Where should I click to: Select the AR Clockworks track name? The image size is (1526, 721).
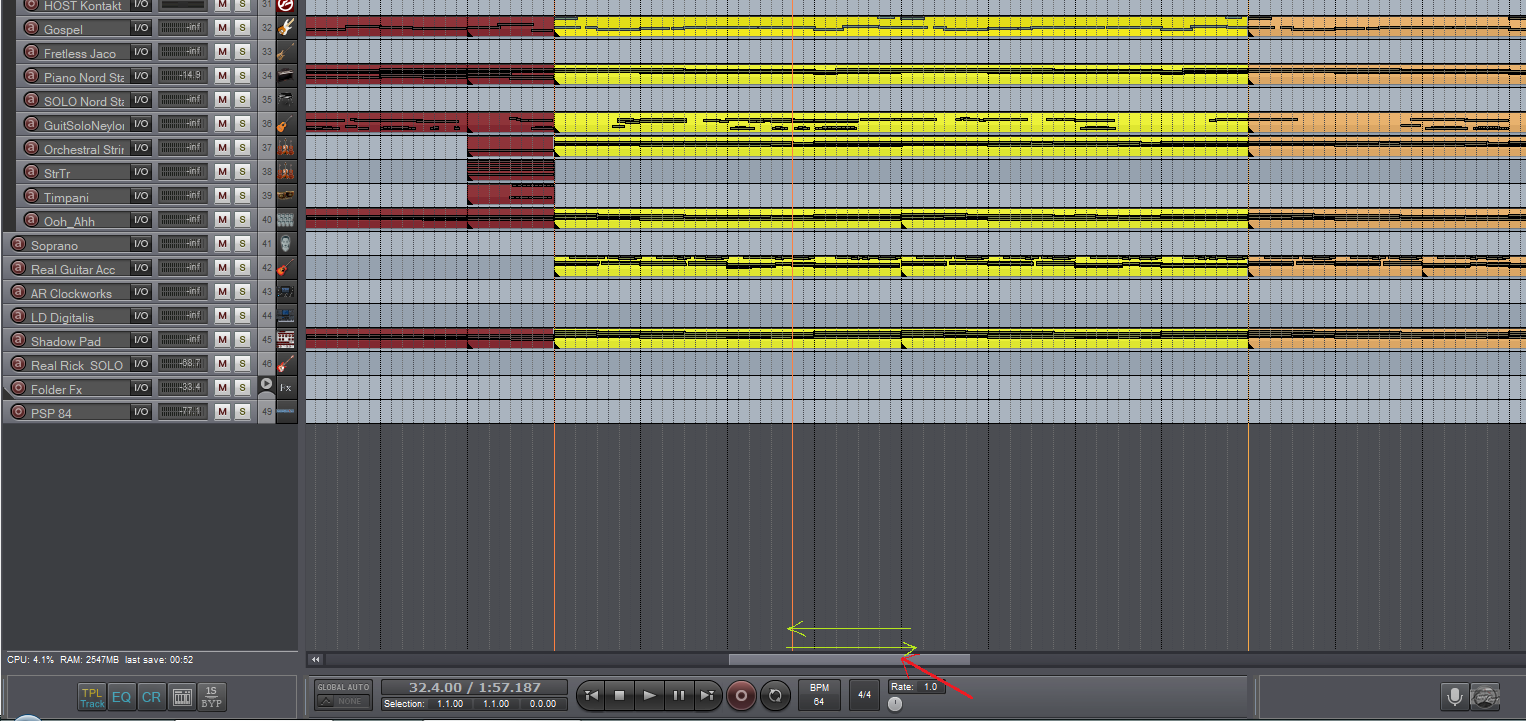tap(71, 293)
